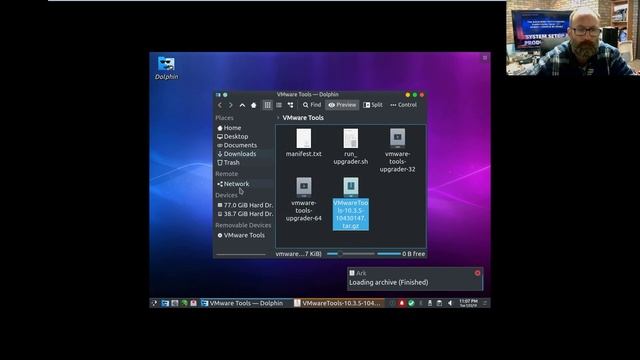640x360 pixels.
Task: Close the Ark notification popup
Action: 478,273
